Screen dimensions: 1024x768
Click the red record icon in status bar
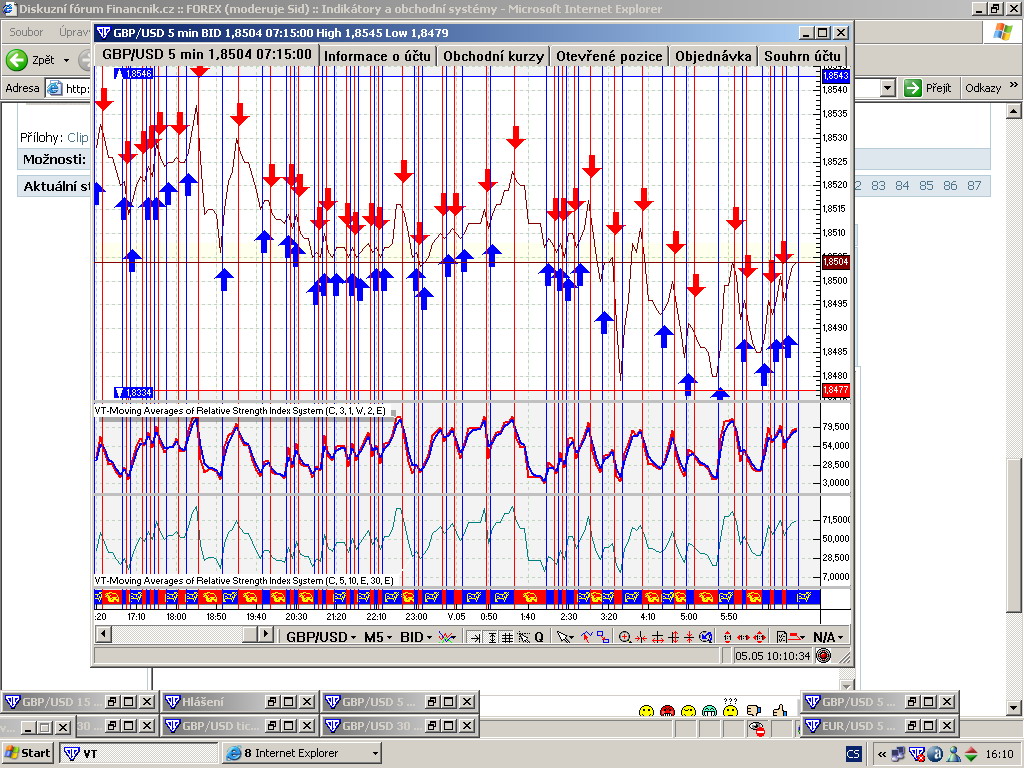click(823, 656)
